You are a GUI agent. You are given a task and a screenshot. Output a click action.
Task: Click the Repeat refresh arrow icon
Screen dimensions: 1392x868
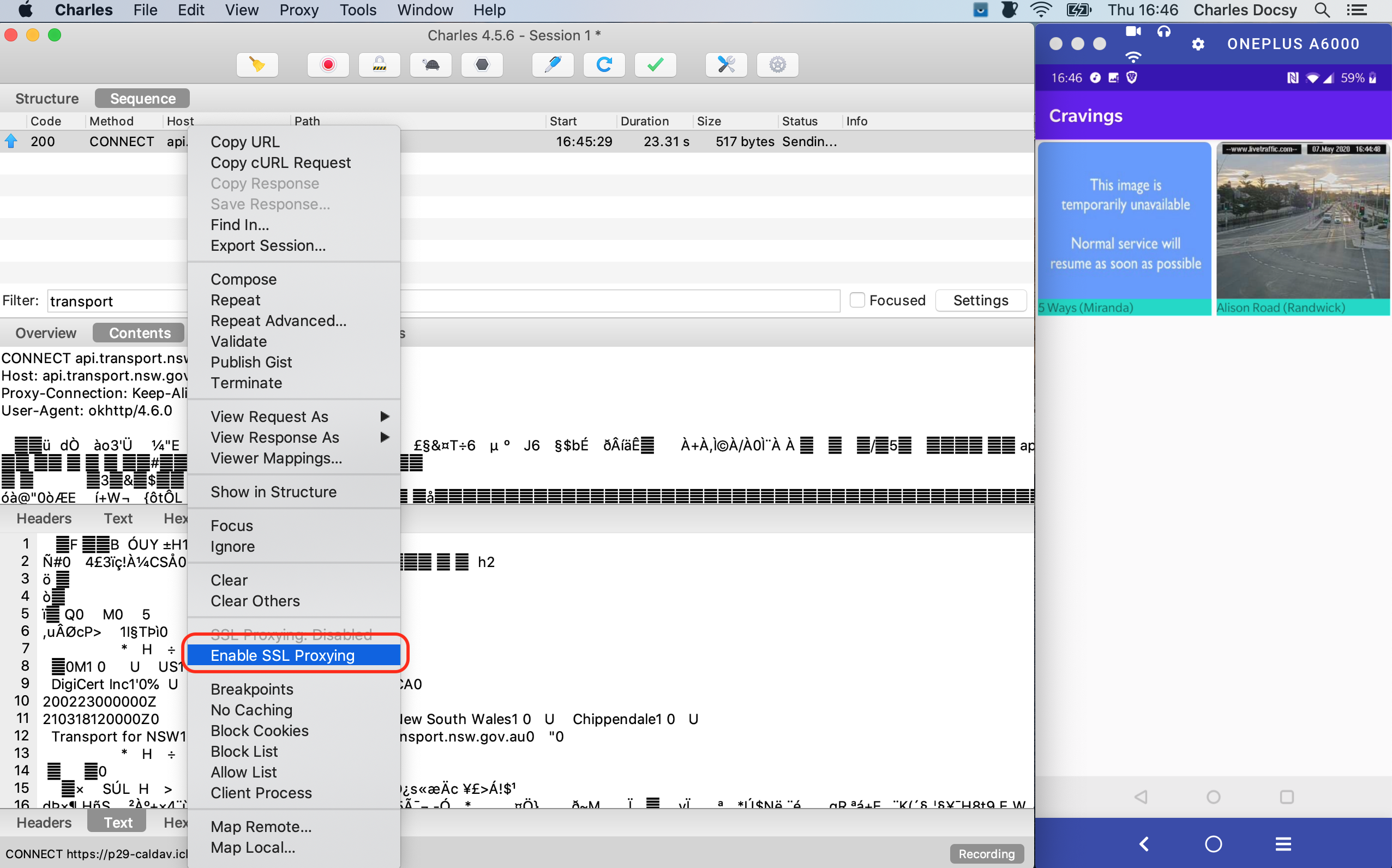click(x=603, y=64)
